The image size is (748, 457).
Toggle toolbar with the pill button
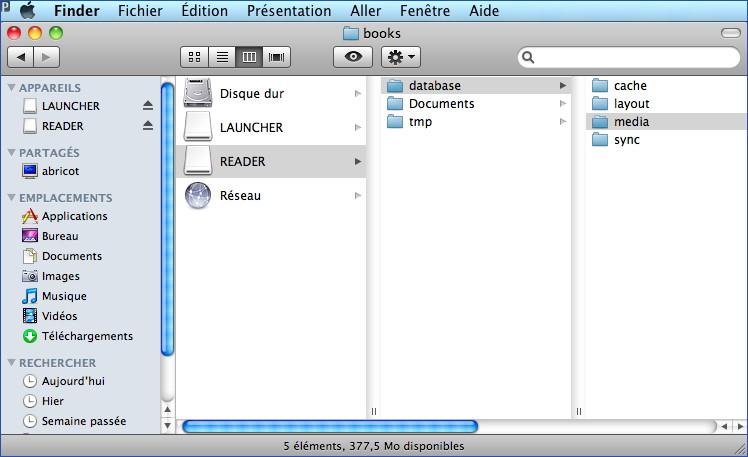click(x=730, y=32)
